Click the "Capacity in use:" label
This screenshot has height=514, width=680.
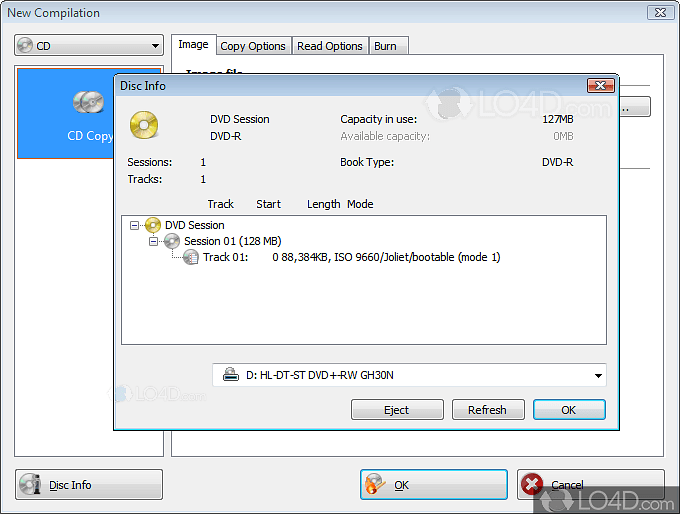378,119
